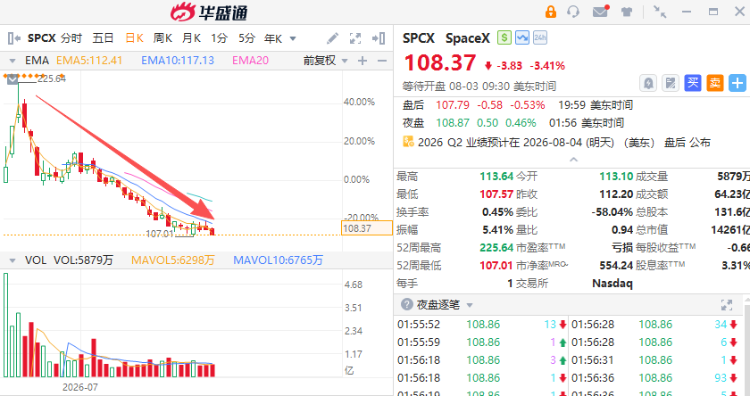This screenshot has width=750, height=396.
Task: Click the earnings calendar icon before 2026 Q2
Action: 408,142
